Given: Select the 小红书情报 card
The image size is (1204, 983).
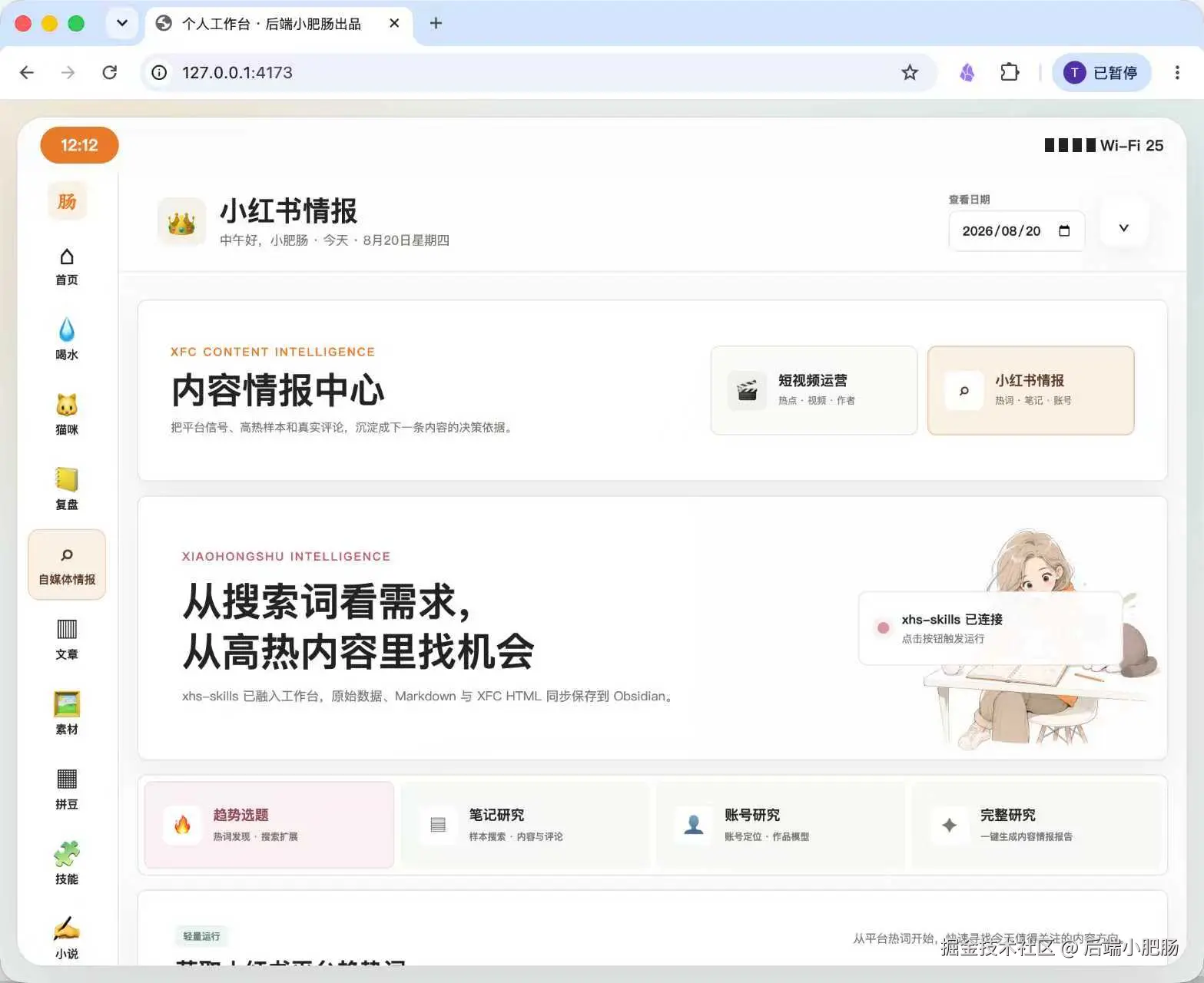Looking at the screenshot, I should (x=1030, y=390).
